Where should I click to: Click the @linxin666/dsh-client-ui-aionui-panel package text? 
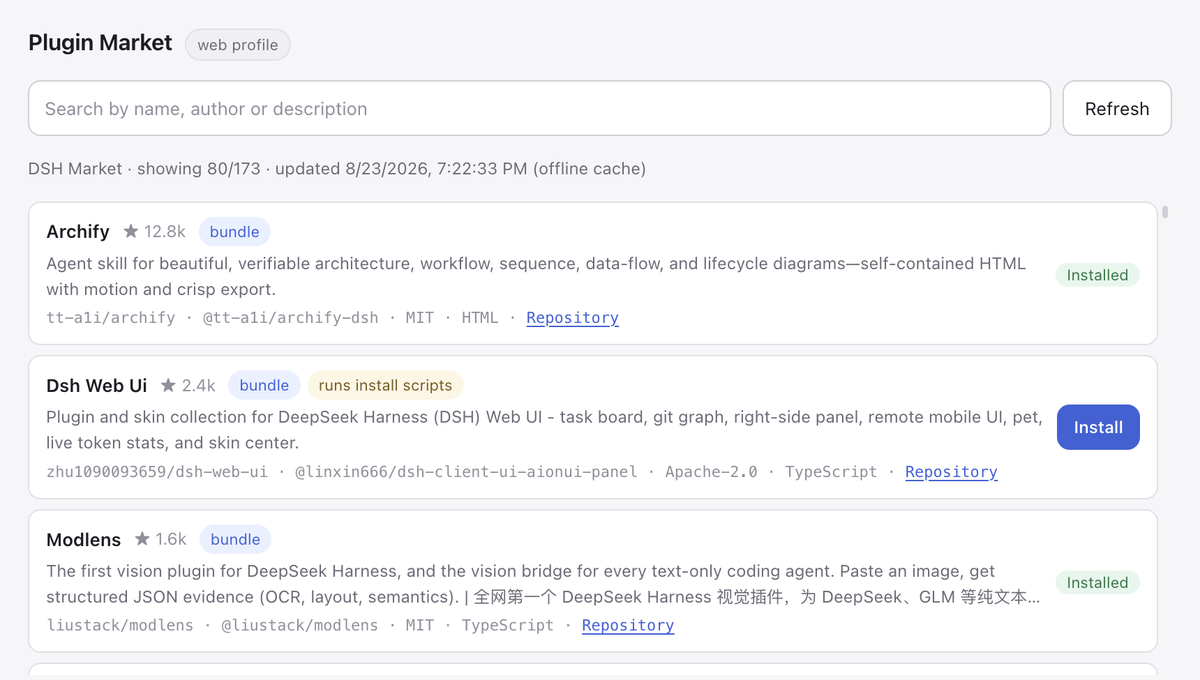pos(466,472)
